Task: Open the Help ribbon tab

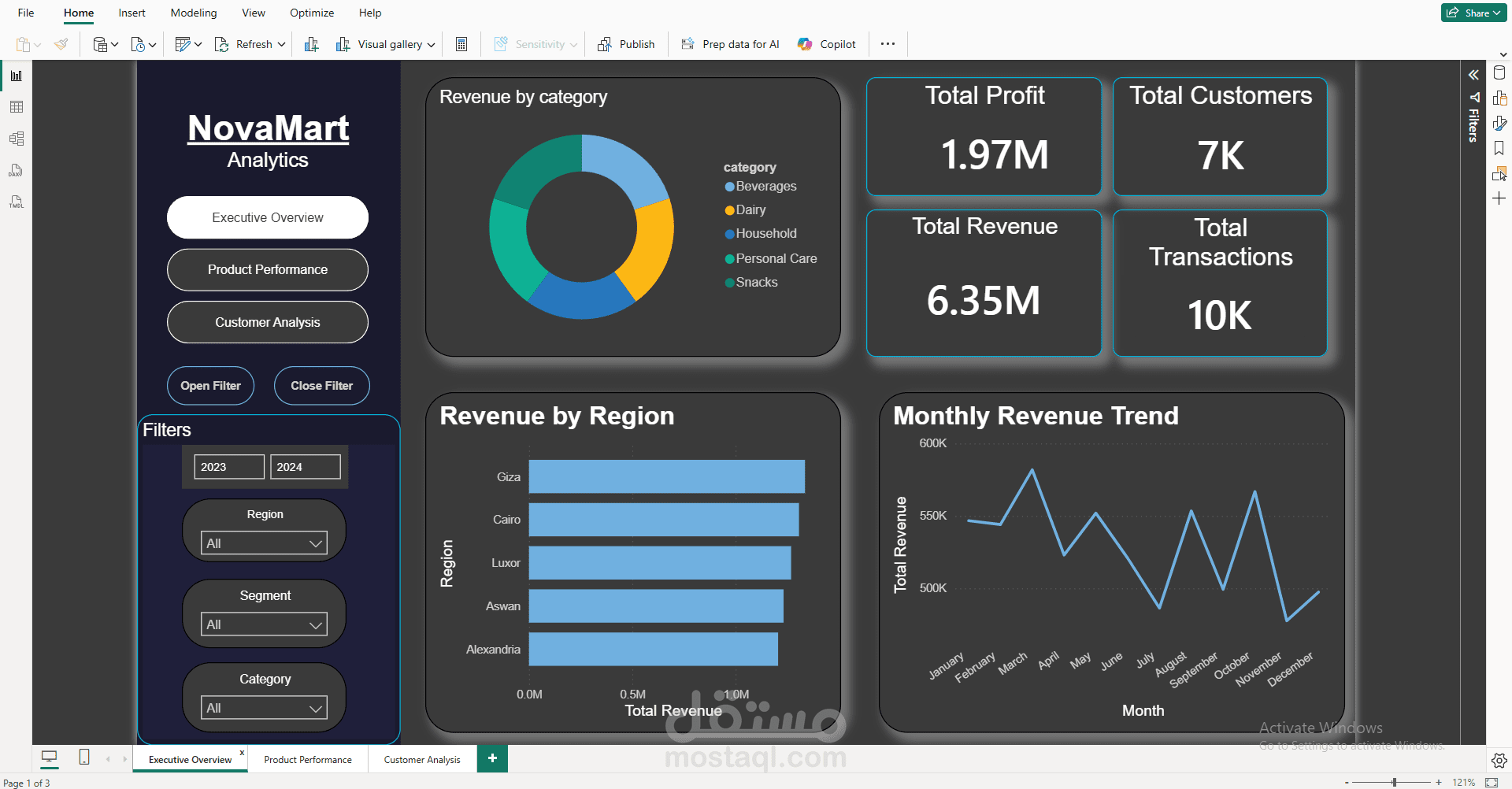Action: click(x=370, y=13)
